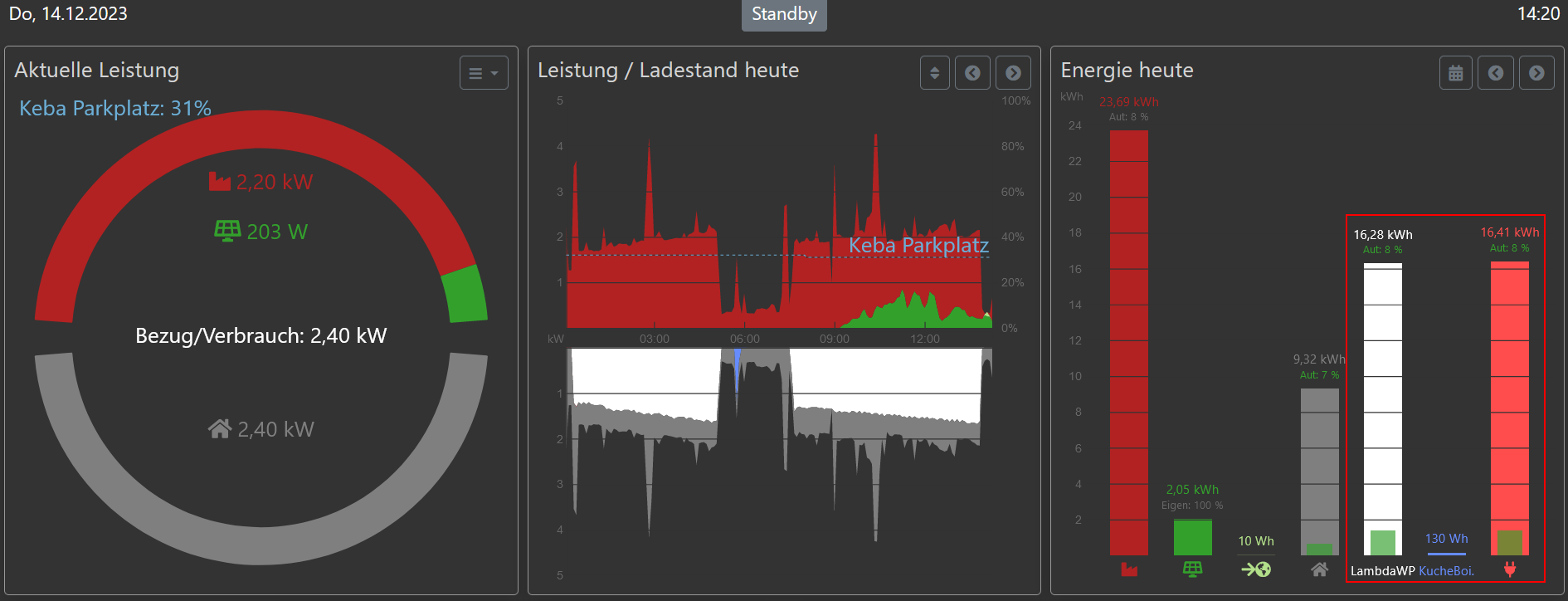Click the solar panel icon under energy bars
Screen dimensions: 1568x601
coord(1192,569)
